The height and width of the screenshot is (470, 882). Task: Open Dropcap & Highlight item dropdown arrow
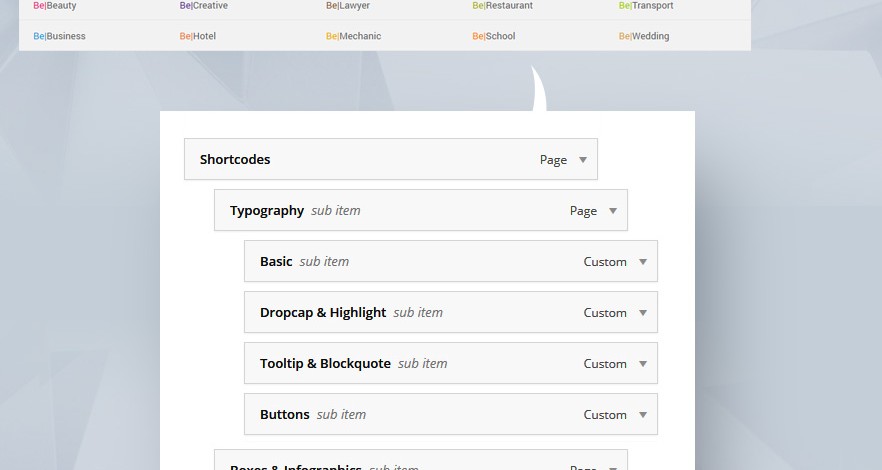tap(643, 313)
